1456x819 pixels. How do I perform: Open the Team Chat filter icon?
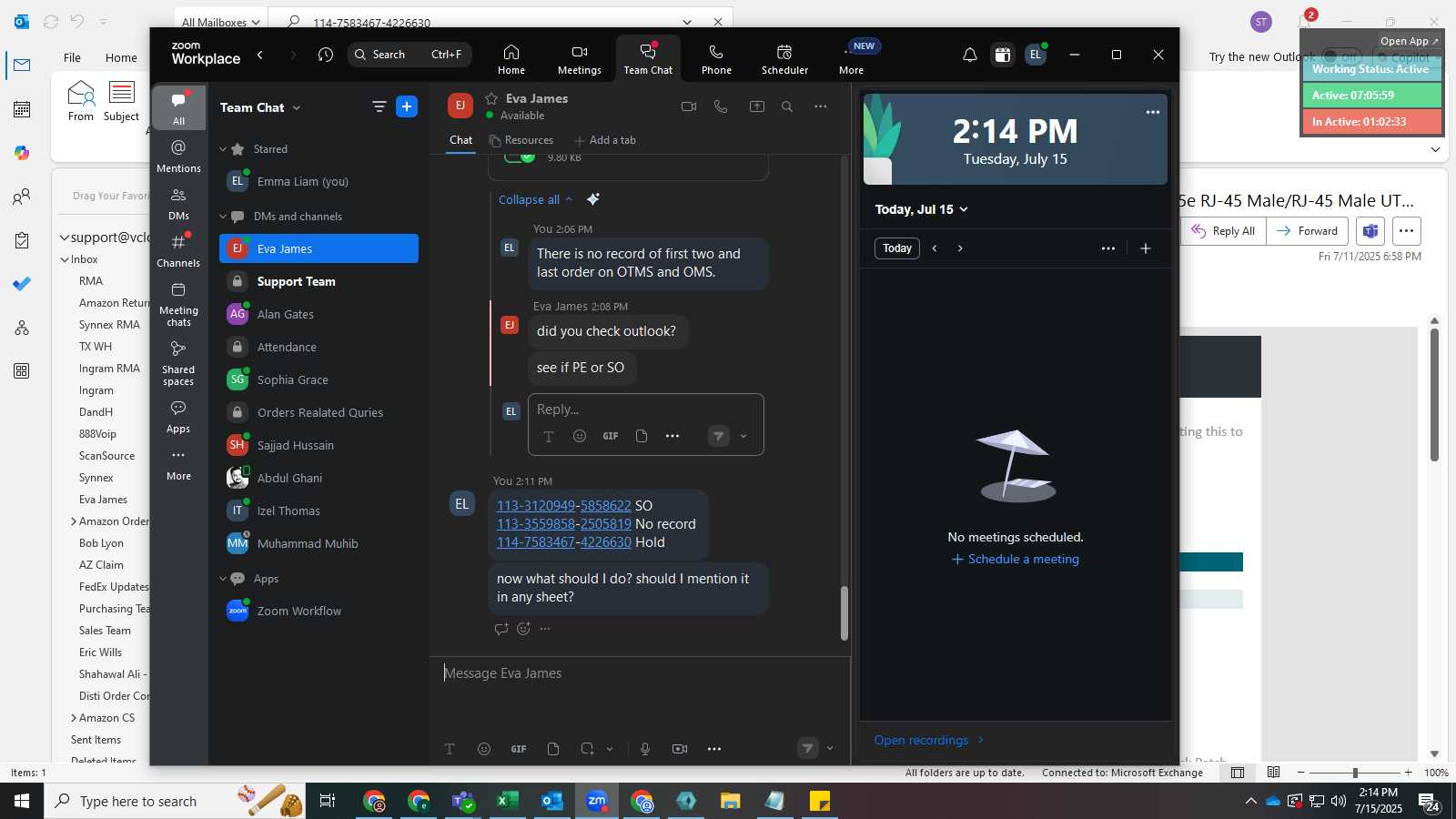coord(379,106)
